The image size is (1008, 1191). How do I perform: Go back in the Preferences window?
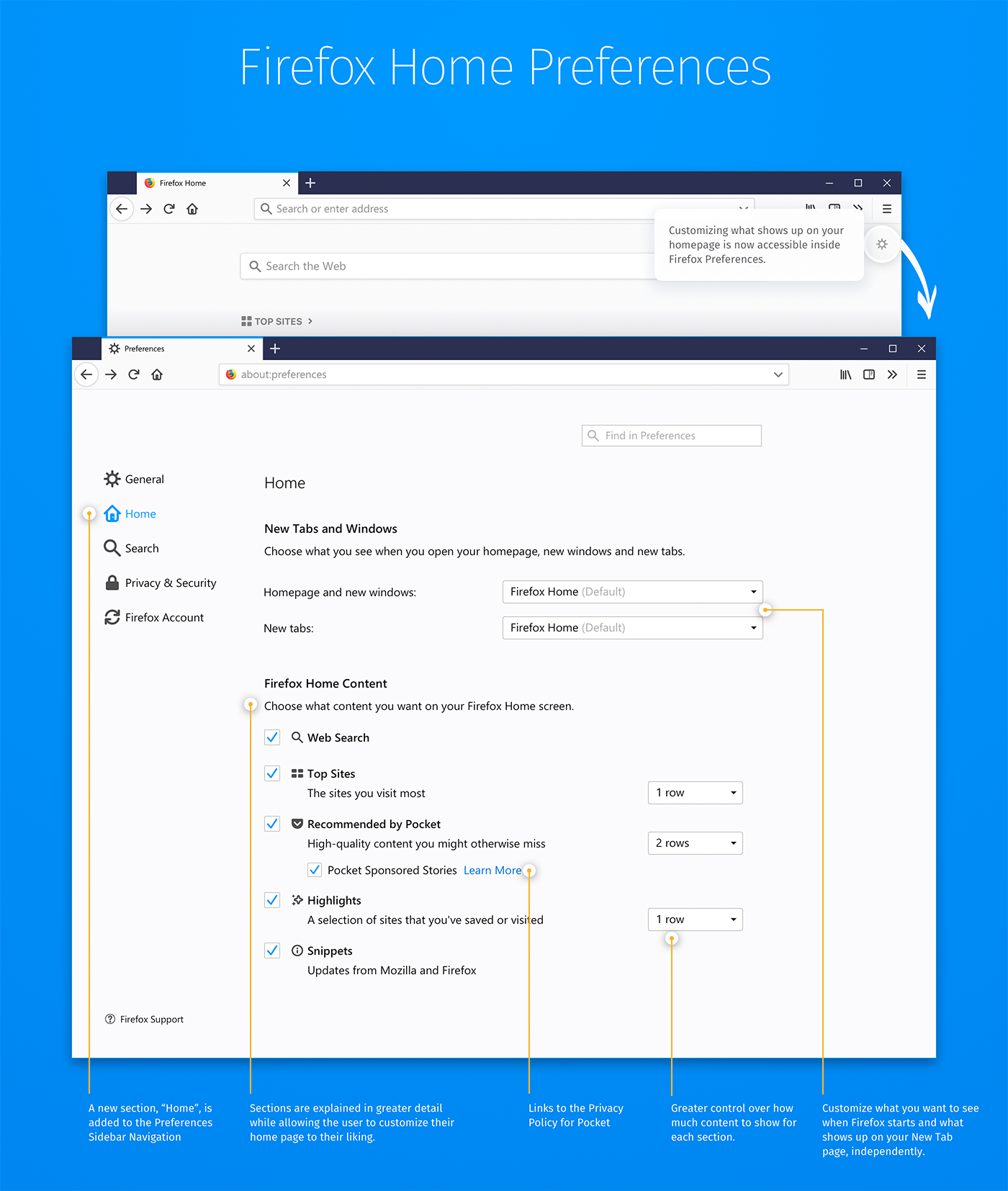tap(86, 374)
